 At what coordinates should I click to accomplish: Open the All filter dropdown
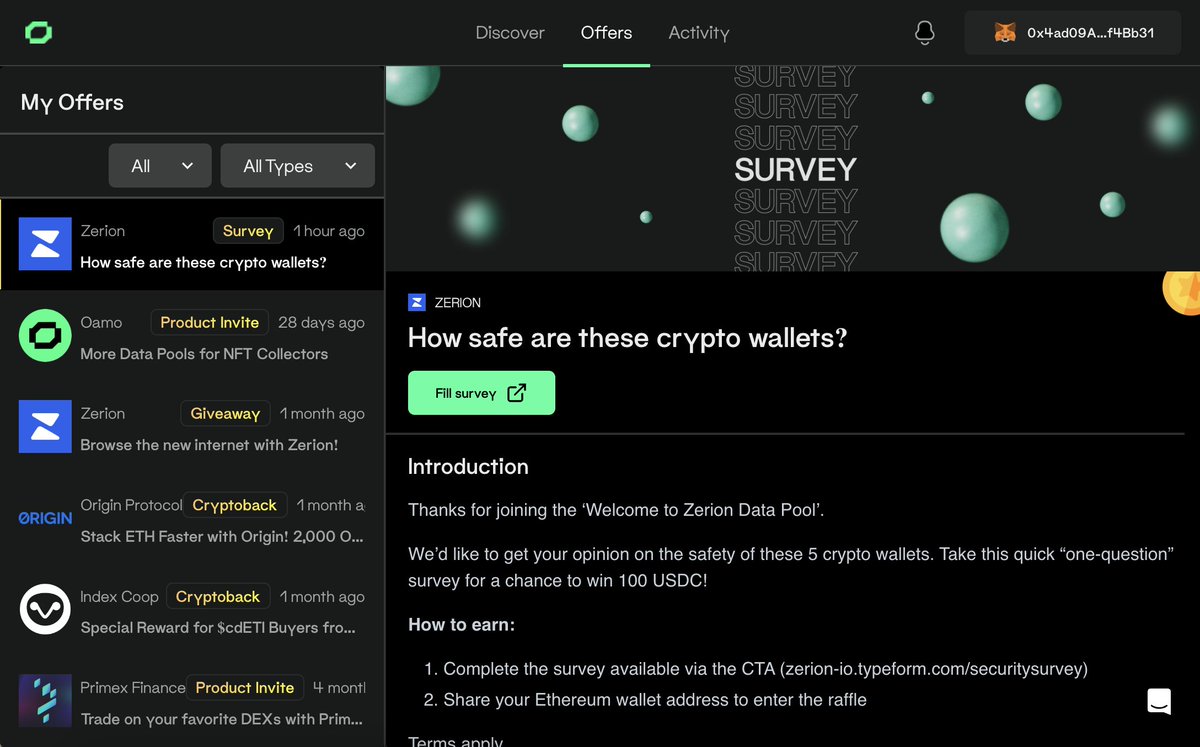coord(159,165)
